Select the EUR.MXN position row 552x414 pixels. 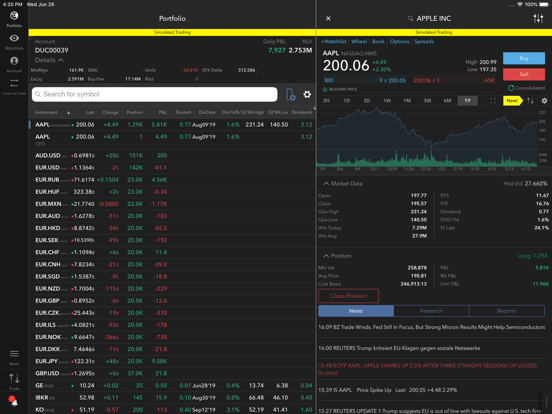(x=172, y=204)
